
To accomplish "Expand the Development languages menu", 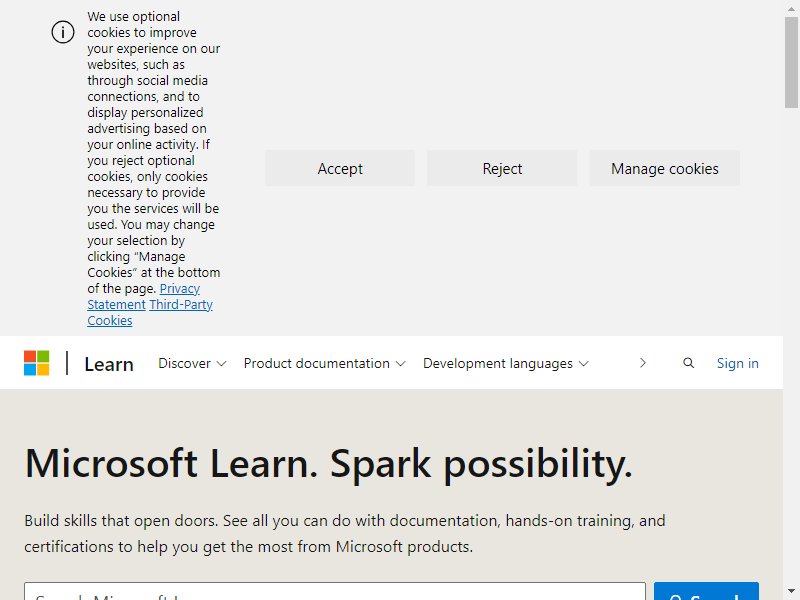I will point(506,363).
